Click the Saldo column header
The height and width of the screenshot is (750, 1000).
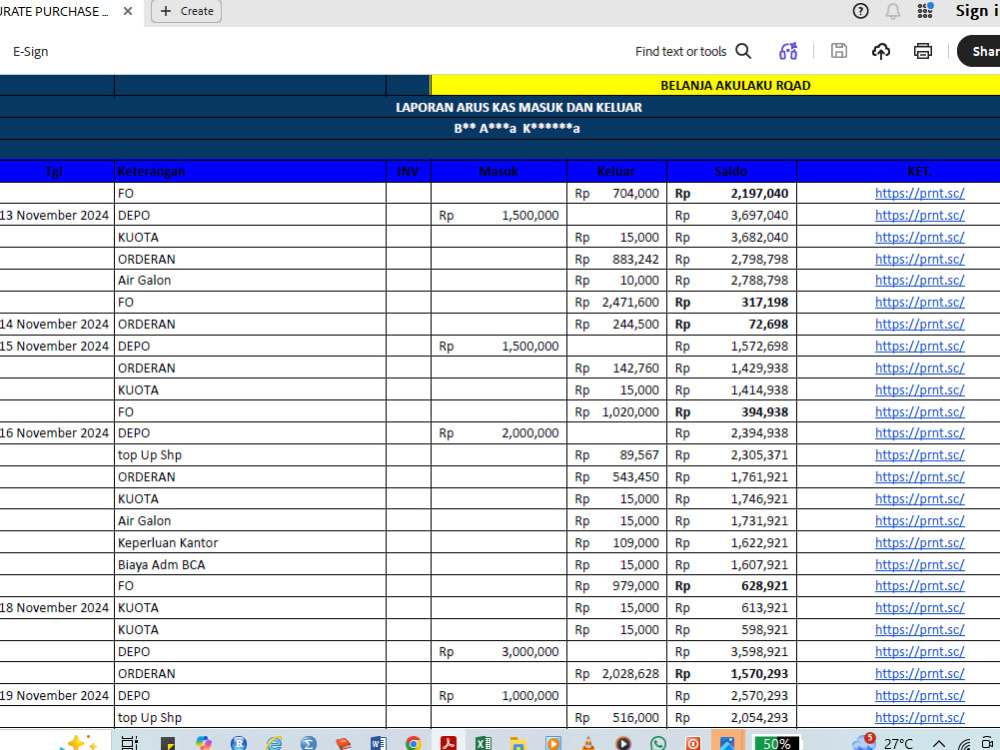[732, 171]
